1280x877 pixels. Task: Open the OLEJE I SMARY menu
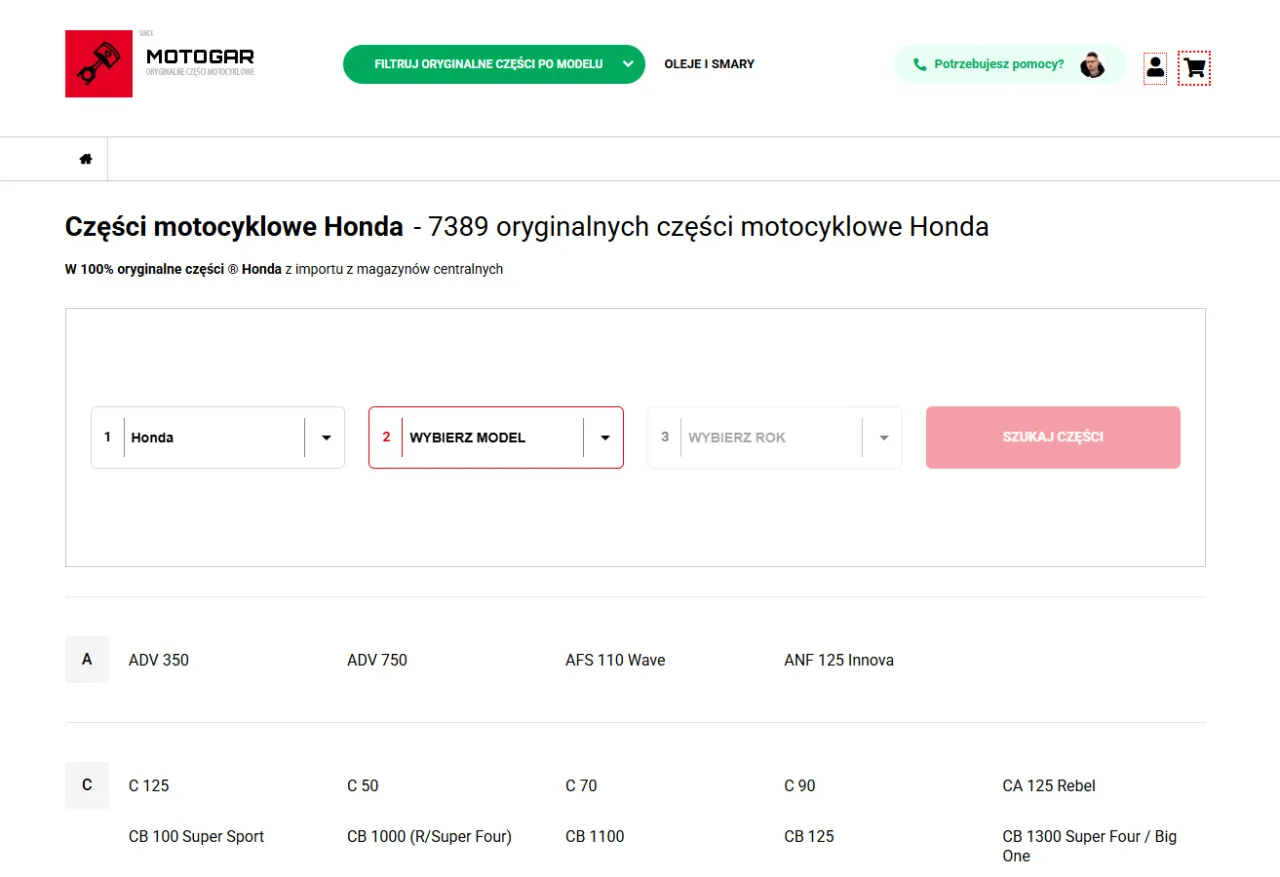[x=709, y=63]
